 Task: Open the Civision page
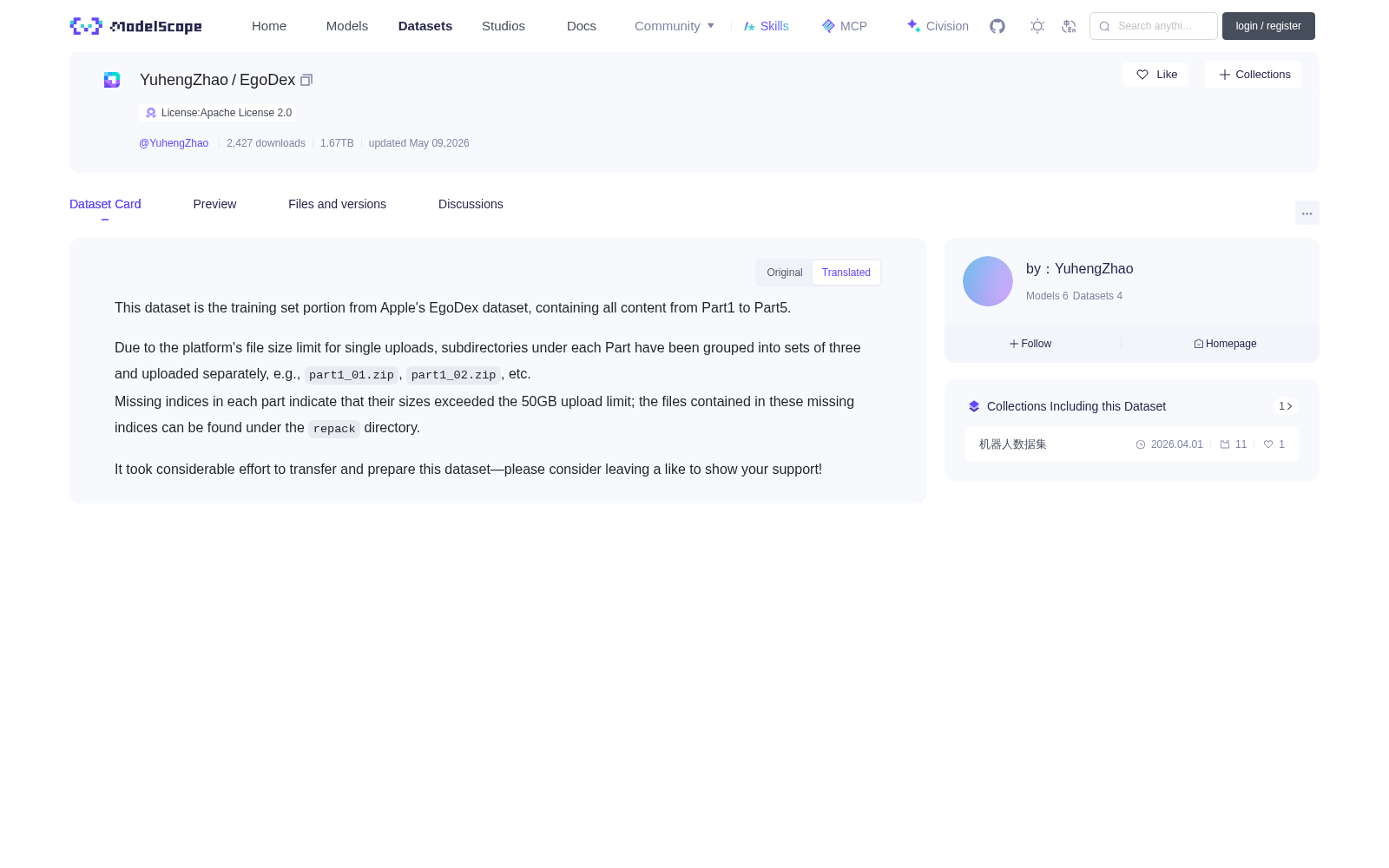click(x=938, y=26)
